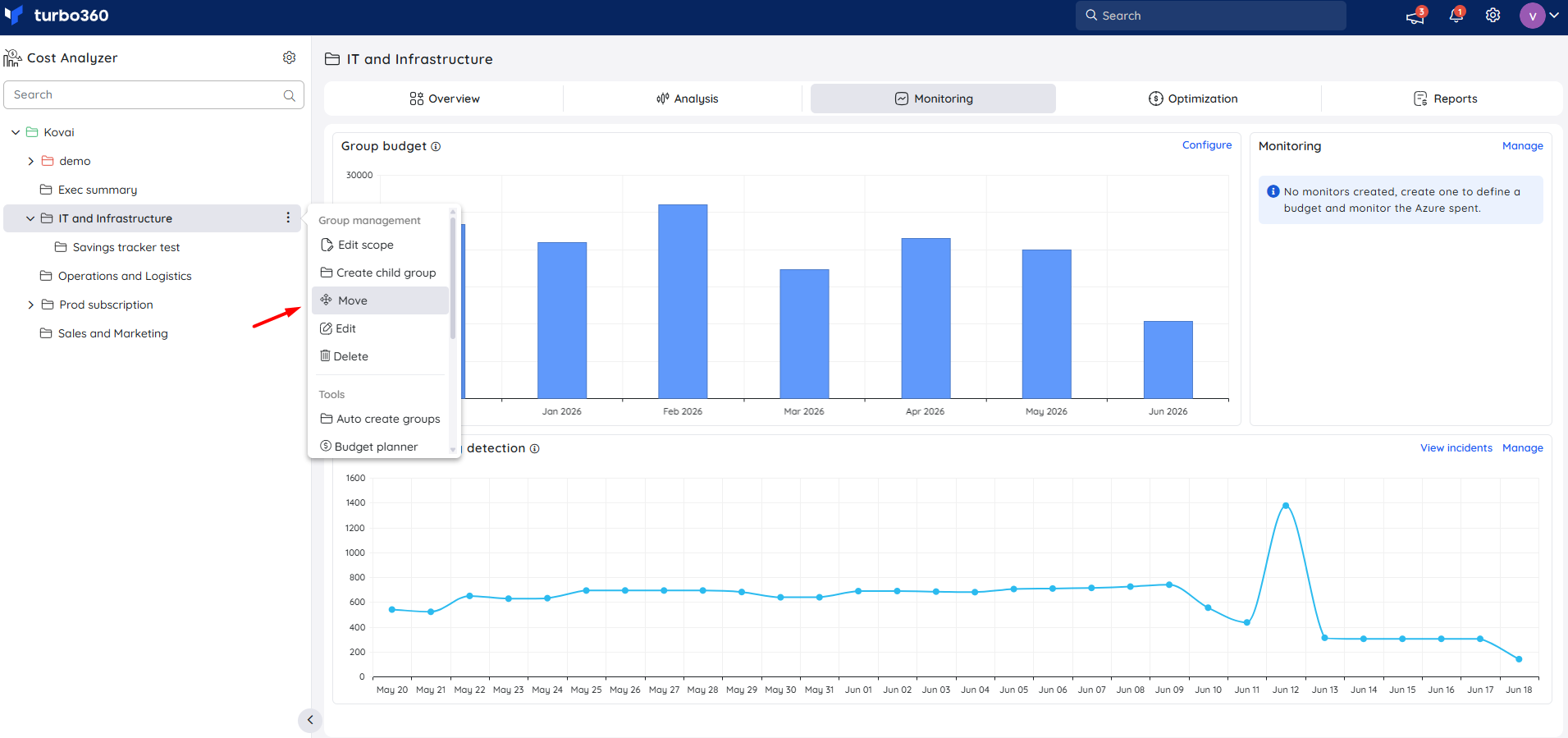The image size is (1568, 738).
Task: Collapse the sidebar with the arrow button
Action: (309, 720)
